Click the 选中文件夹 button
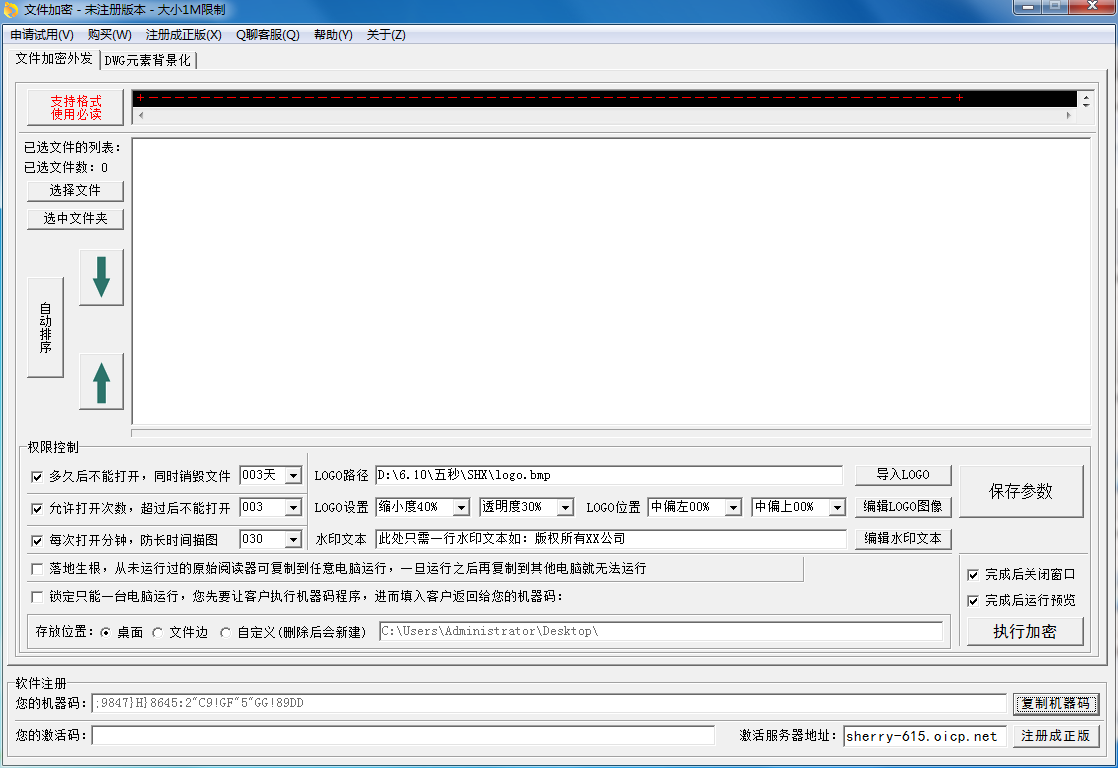The image size is (1118, 768). pos(76,219)
